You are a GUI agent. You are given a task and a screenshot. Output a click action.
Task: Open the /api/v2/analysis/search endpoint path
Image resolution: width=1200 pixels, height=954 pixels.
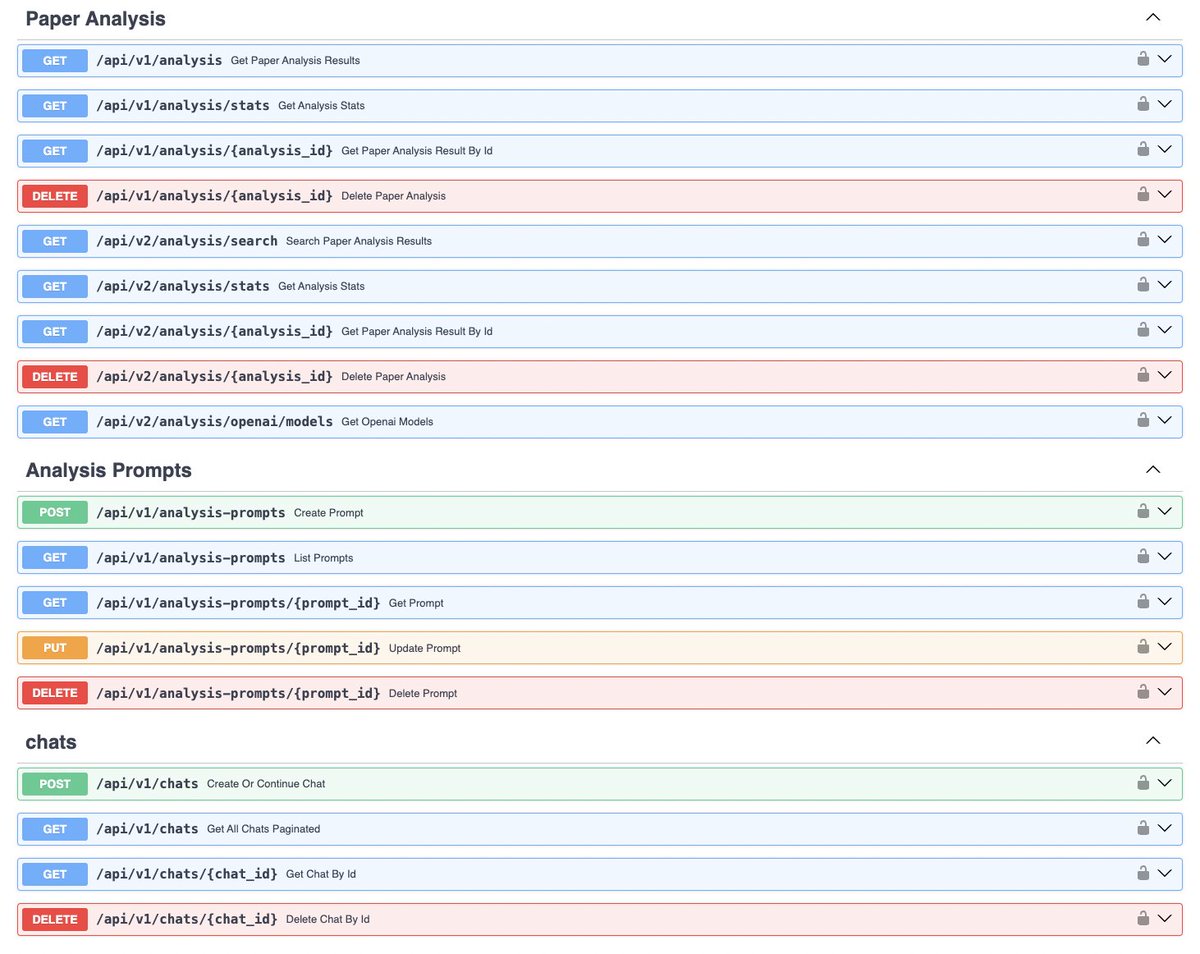[x=187, y=241]
